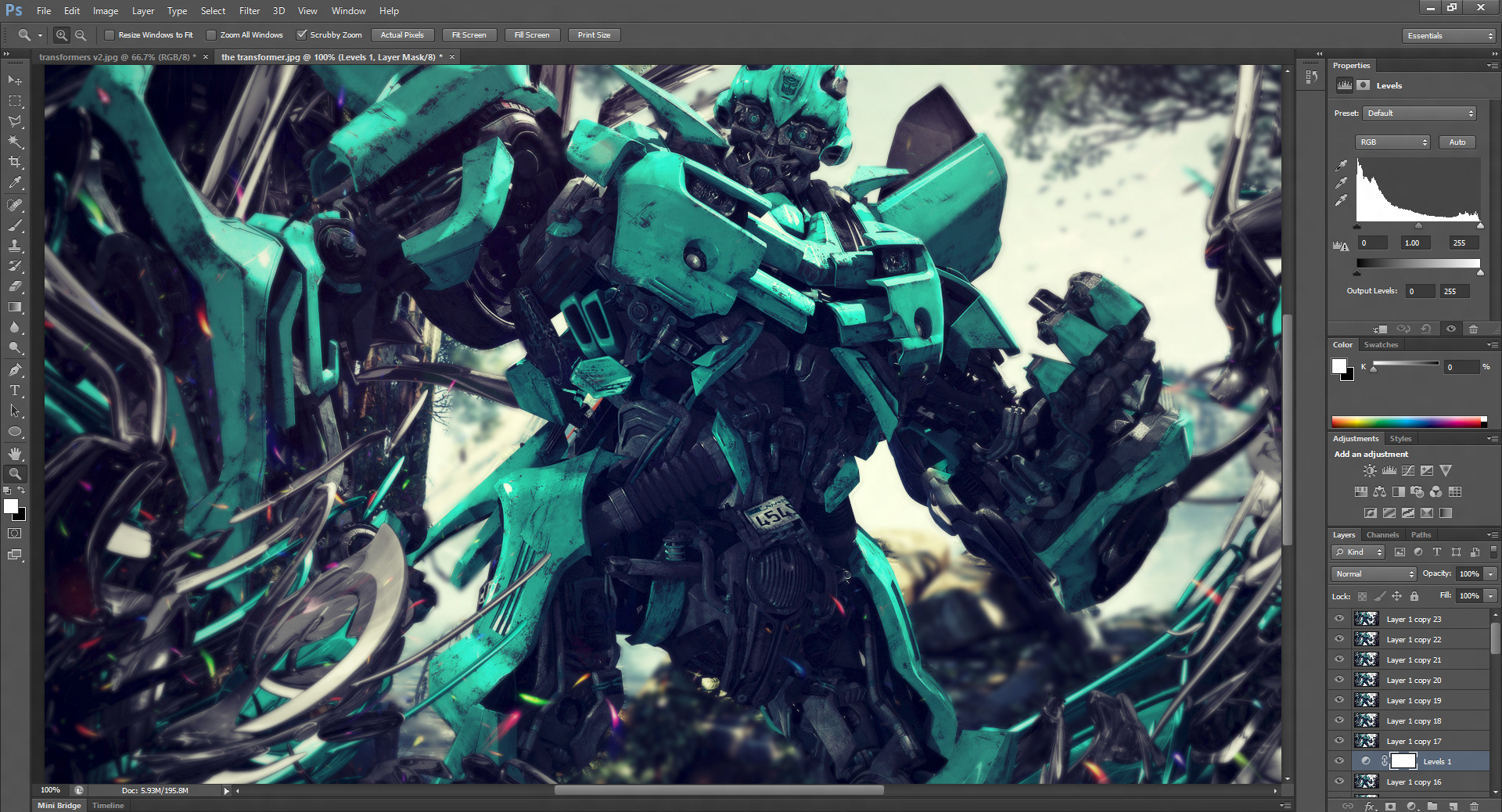This screenshot has width=1502, height=812.
Task: Switch to the Channels tab
Action: point(1382,535)
